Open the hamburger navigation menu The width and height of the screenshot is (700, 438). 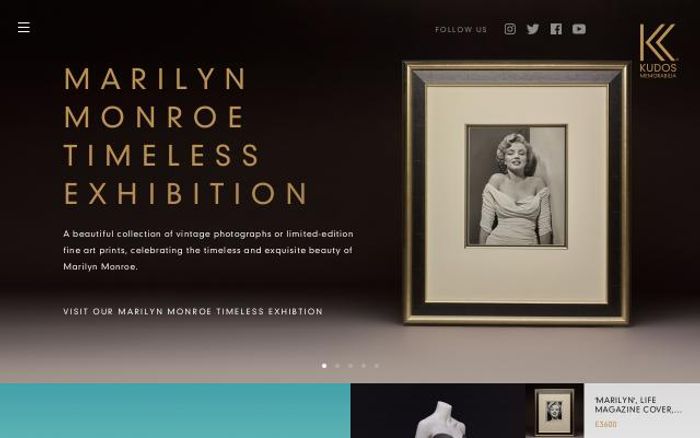click(24, 27)
